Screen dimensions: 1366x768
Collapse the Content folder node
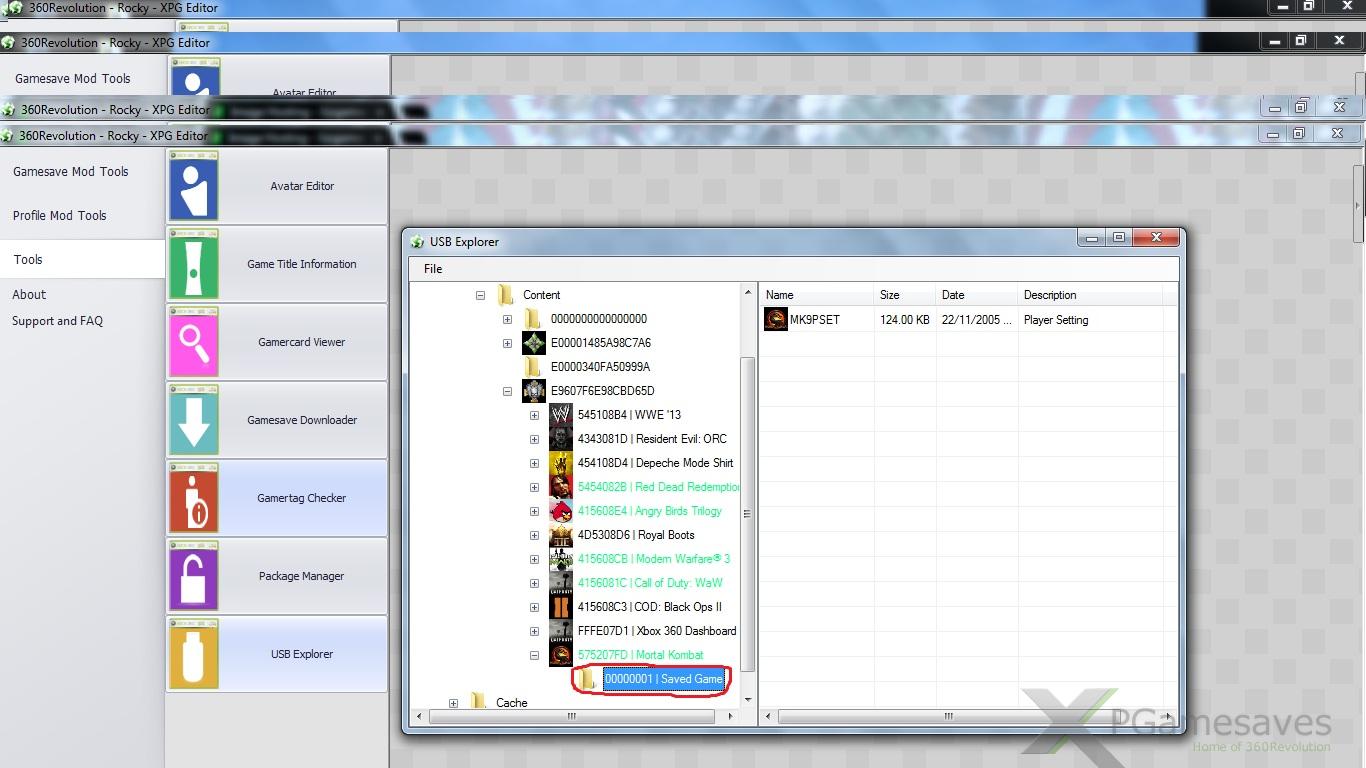click(480, 295)
